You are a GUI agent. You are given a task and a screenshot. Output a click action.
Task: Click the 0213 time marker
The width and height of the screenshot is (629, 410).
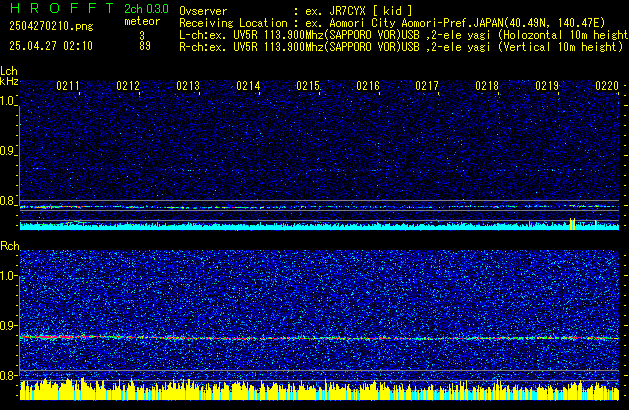188,86
